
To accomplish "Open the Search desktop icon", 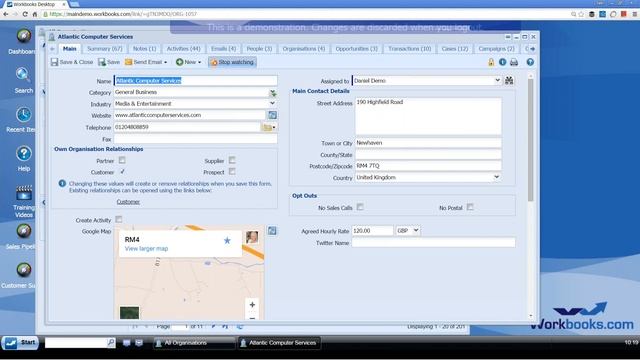I will (x=23, y=75).
